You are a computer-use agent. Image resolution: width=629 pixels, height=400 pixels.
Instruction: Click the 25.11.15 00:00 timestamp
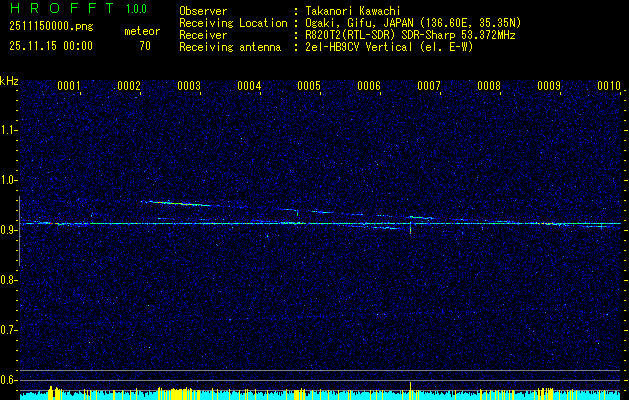[50, 45]
